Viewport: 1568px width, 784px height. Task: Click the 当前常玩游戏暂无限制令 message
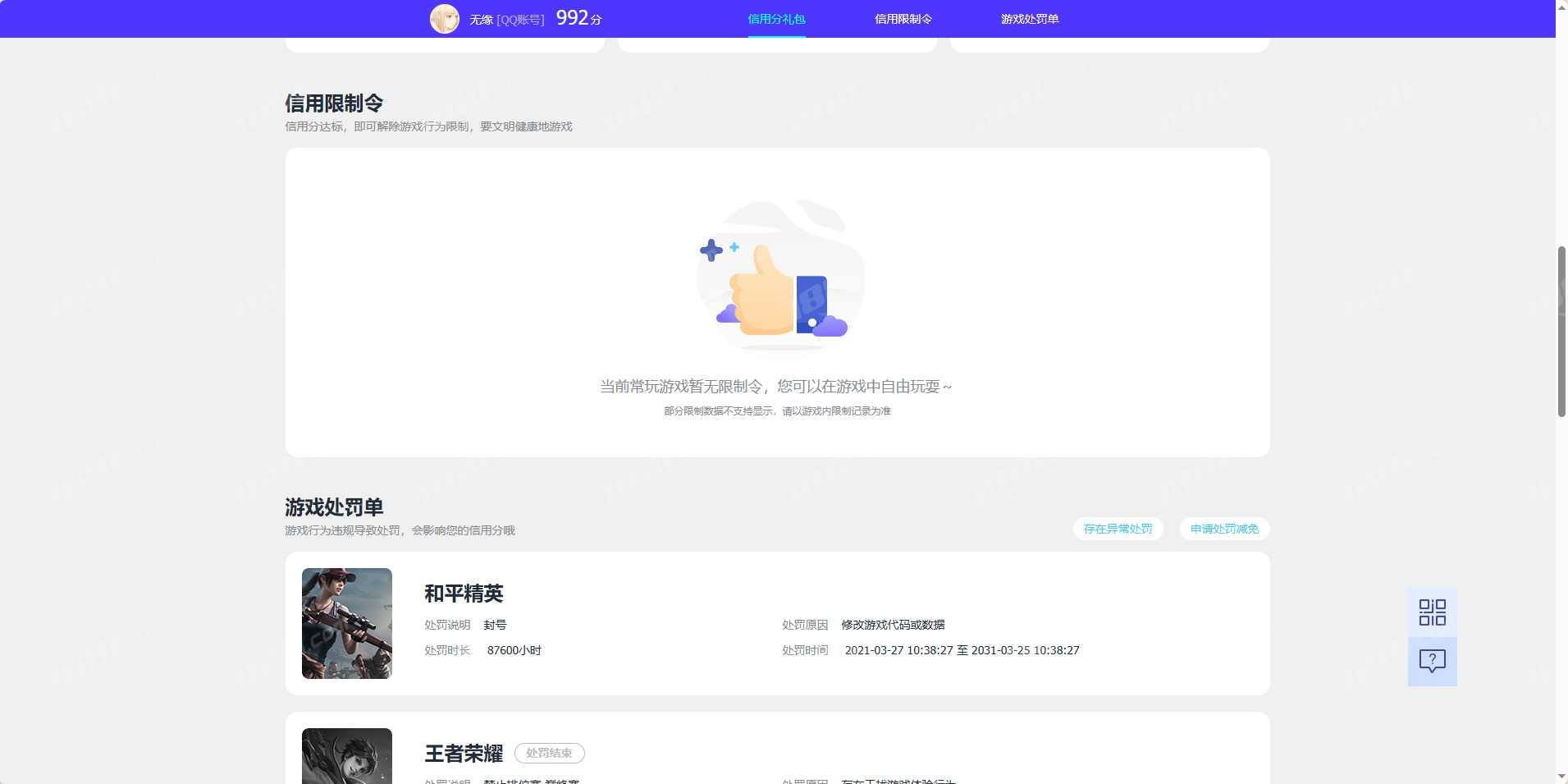coord(776,386)
